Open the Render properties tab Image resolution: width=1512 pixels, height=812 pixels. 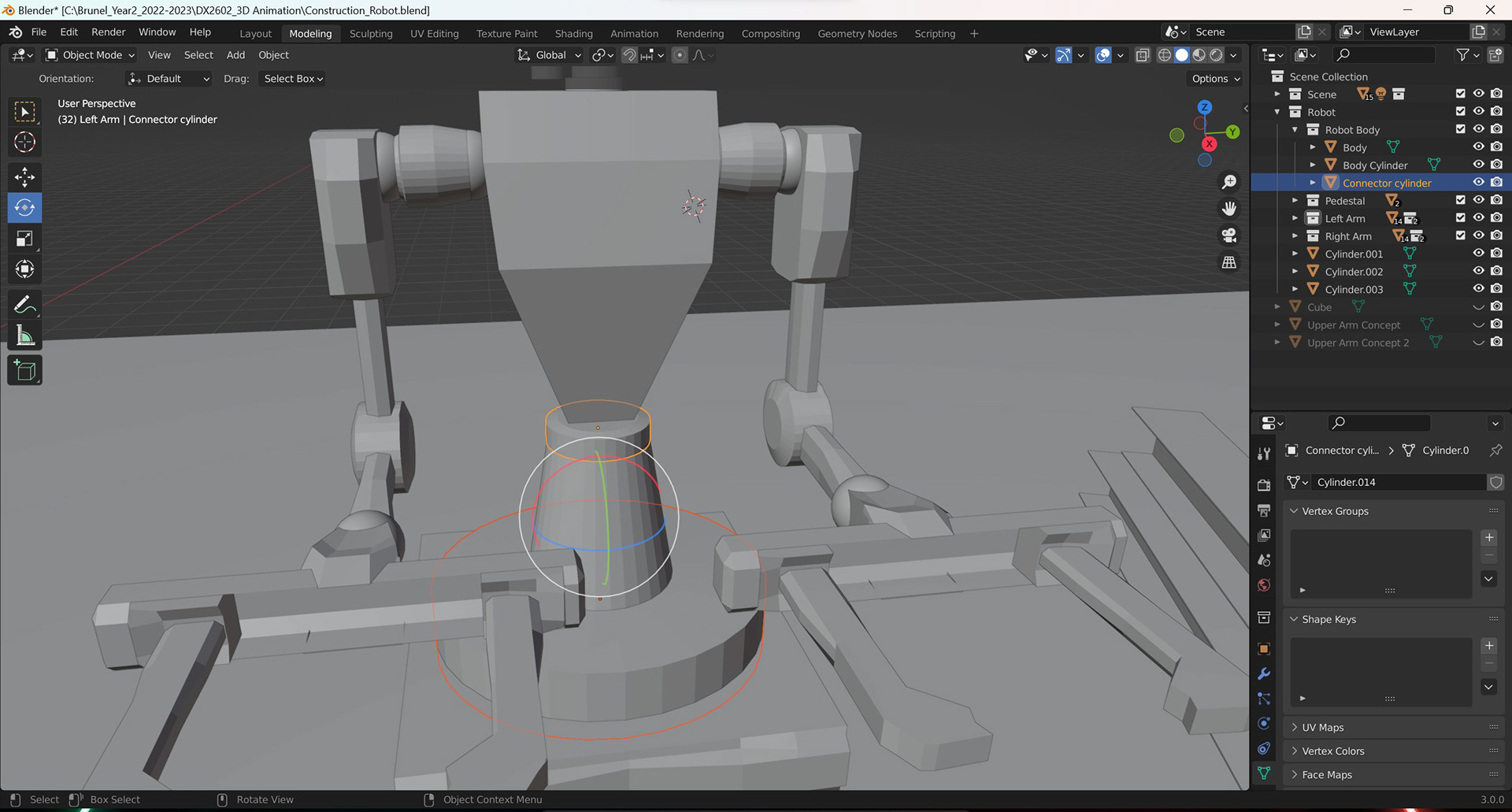pos(1264,485)
